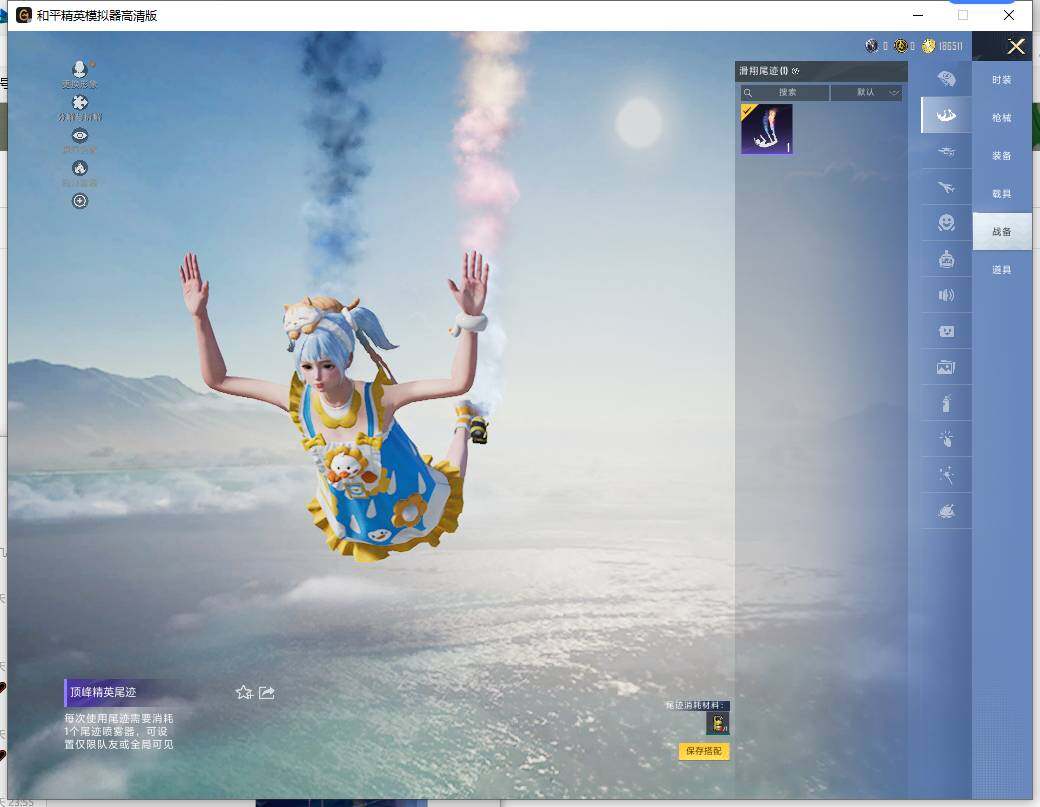Select the finger-tap effect category icon
Viewport: 1040px width, 807px height.
946,438
